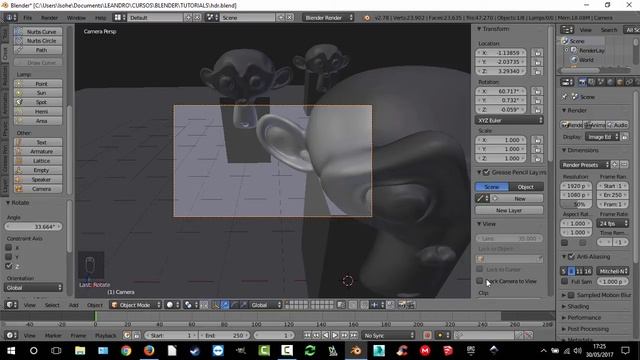Open the Timeline editor type selector
This screenshot has width=640, height=360.
pyautogui.click(x=11, y=335)
